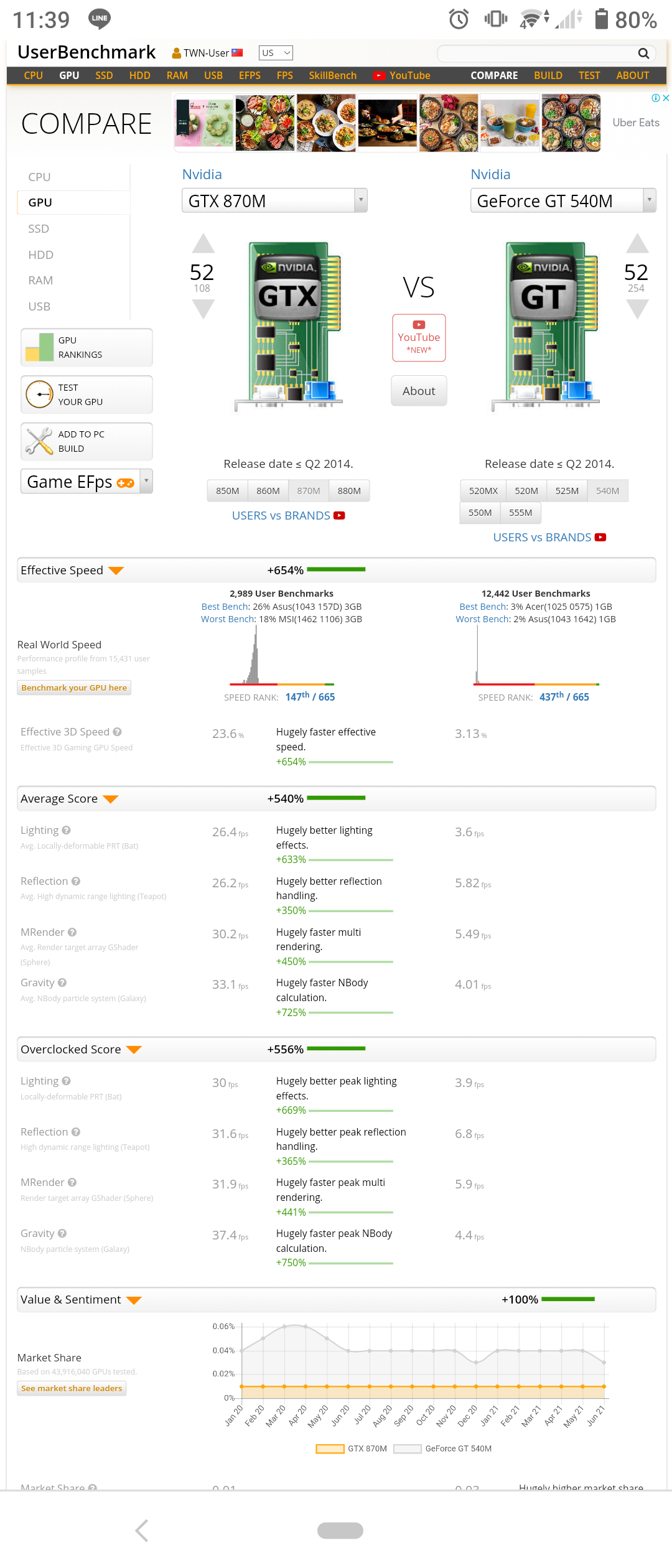
Task: Open the GTX 870M model selector dropdown
Action: click(274, 201)
